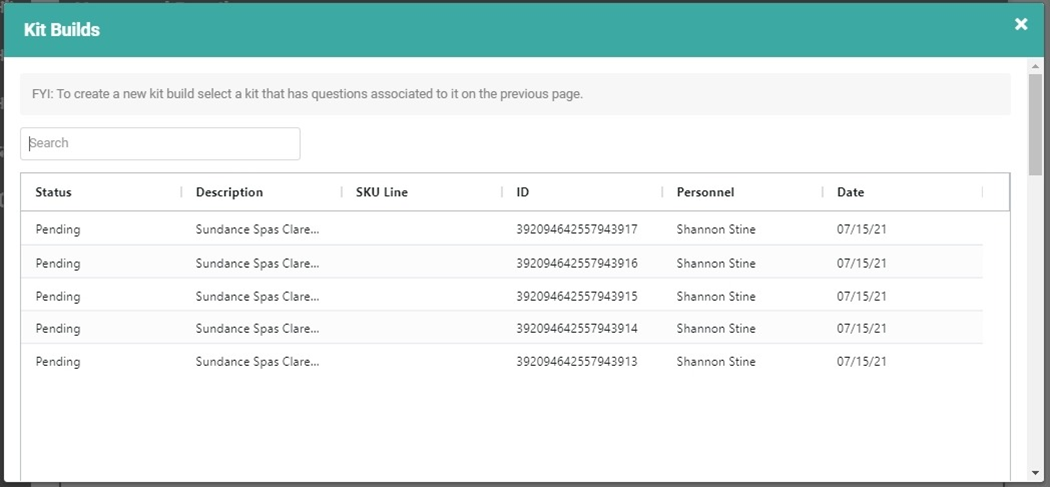Click the 07/15/21 date in third row
Image resolution: width=1050 pixels, height=487 pixels.
[x=862, y=296]
